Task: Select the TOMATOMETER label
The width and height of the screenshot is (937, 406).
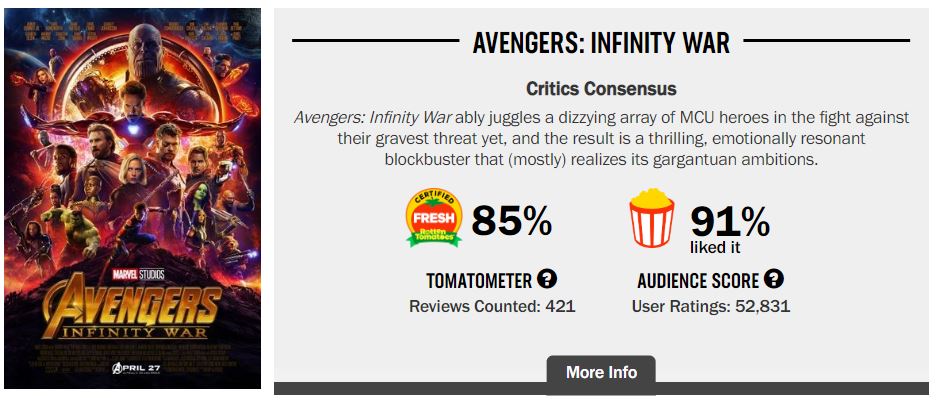Action: (477, 281)
